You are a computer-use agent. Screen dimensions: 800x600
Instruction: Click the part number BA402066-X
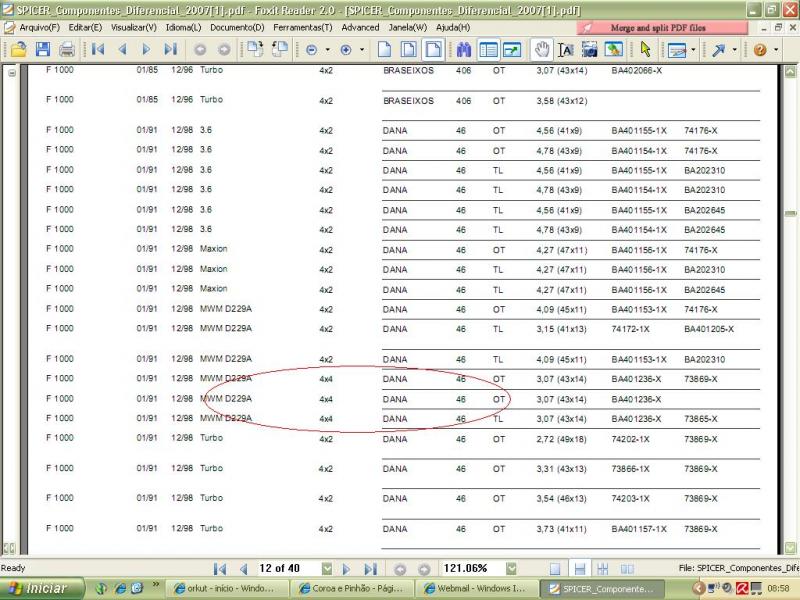(636, 70)
